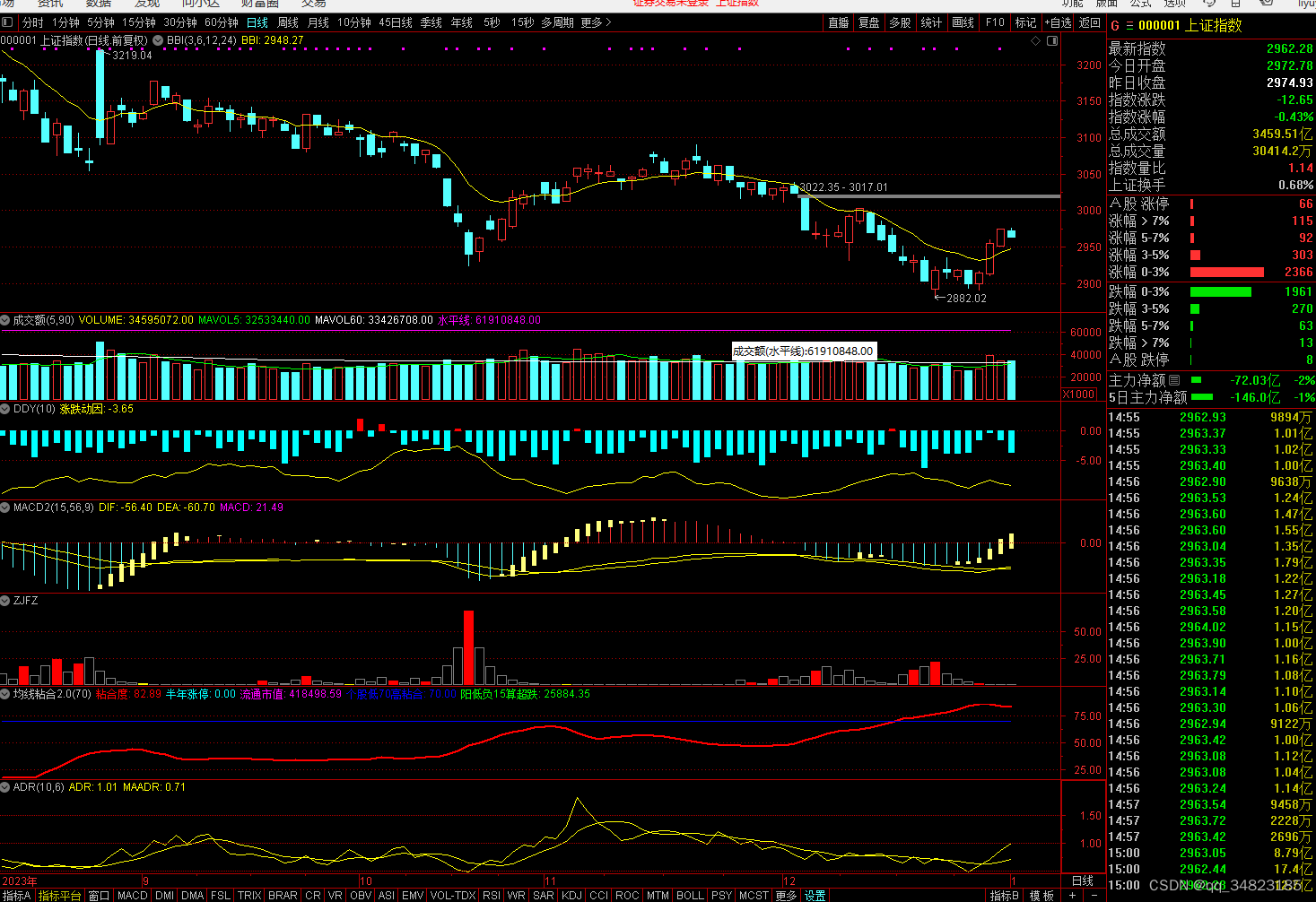Open the ZJFZ indicator circle menu
The image size is (1316, 902).
[5, 601]
